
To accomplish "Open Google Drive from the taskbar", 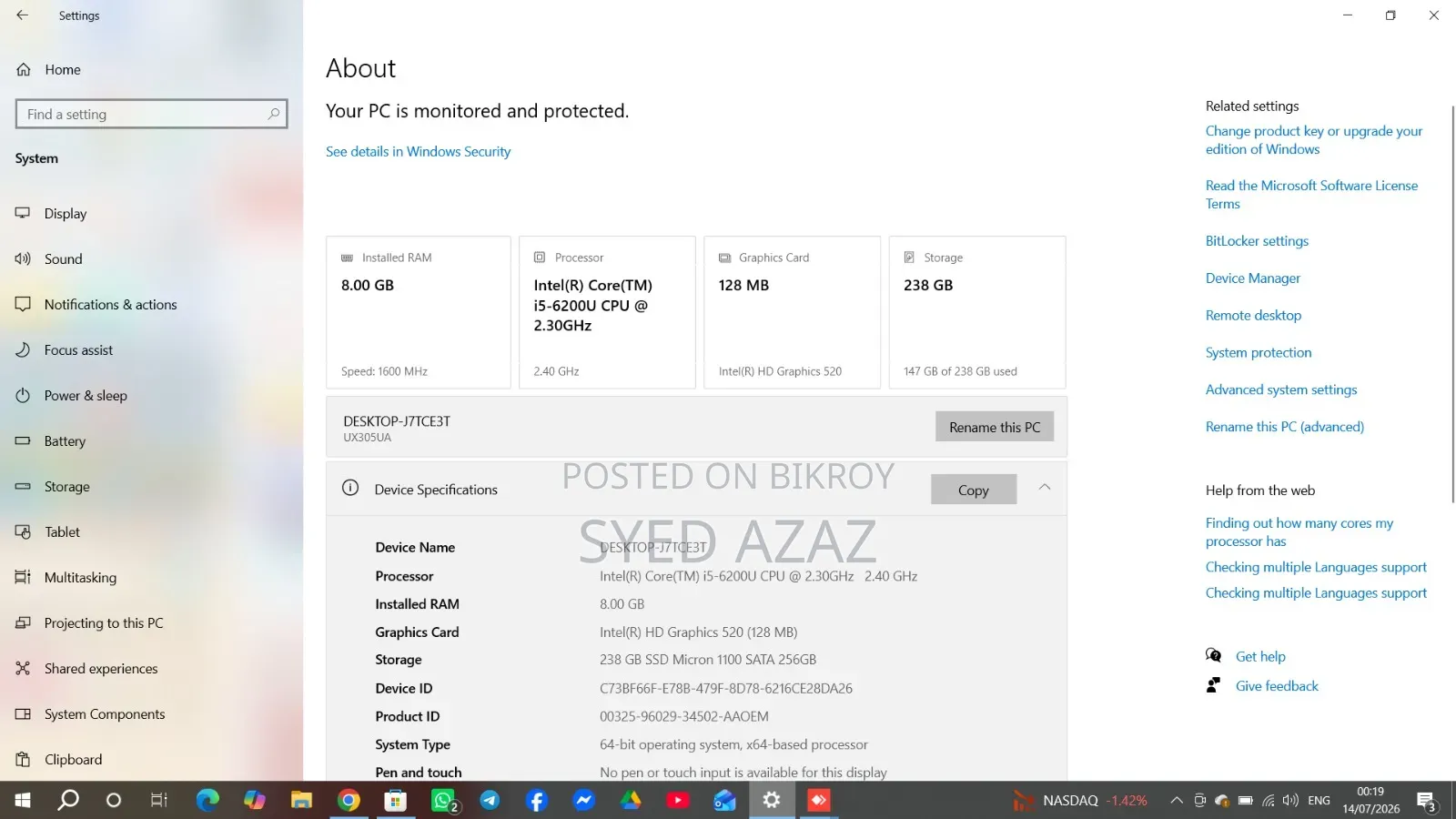I will click(631, 801).
